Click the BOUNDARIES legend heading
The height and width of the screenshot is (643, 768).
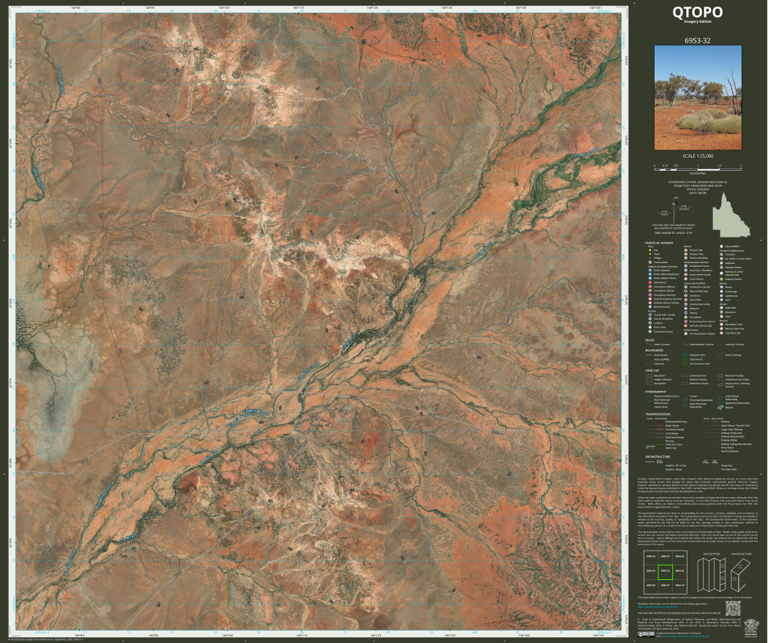(656, 350)
